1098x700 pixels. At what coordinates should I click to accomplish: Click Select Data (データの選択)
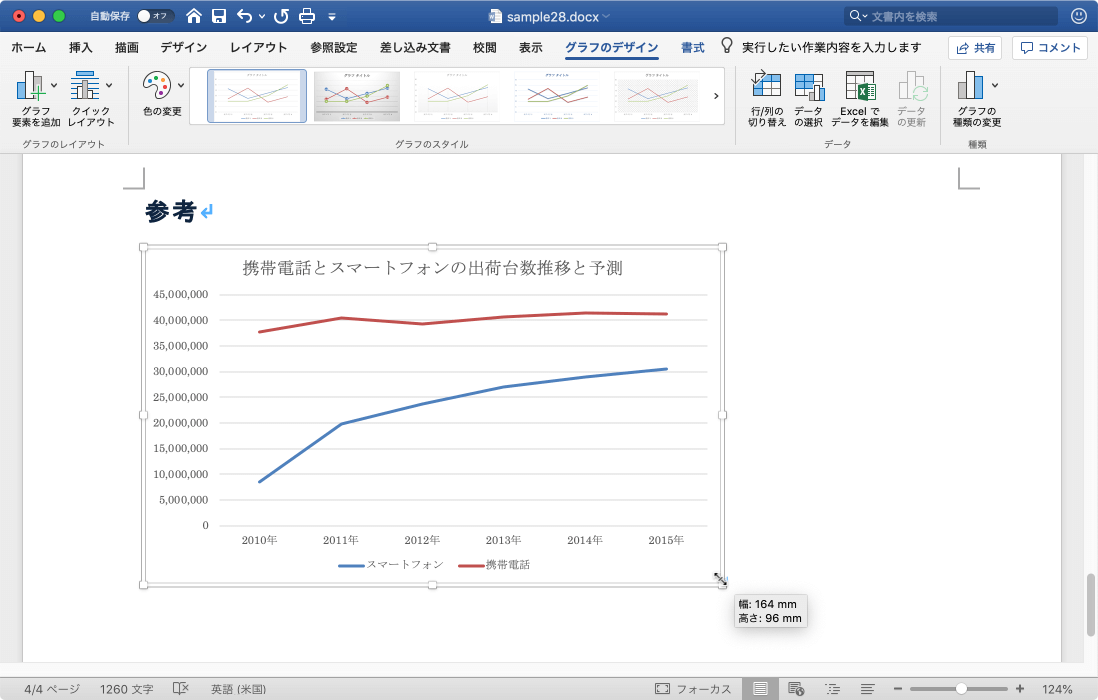pos(809,99)
